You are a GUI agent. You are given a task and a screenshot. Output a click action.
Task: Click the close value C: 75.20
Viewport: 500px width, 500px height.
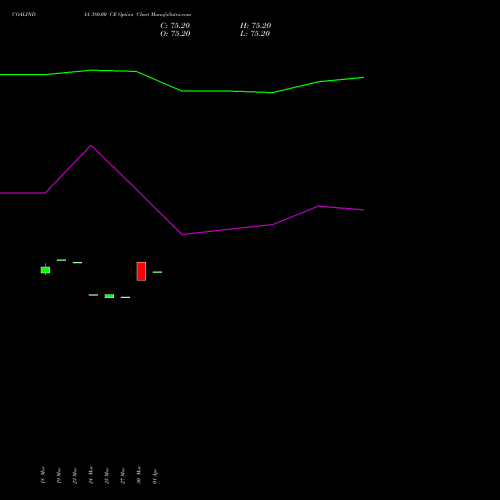click(x=175, y=26)
